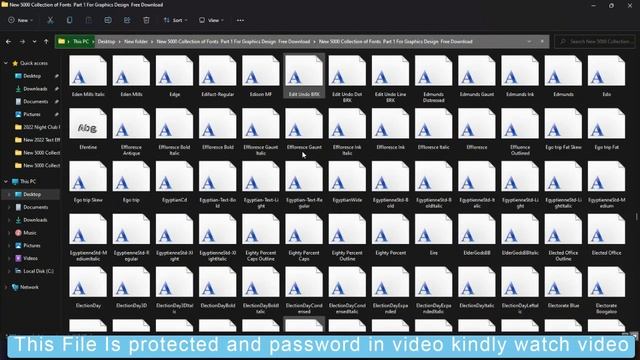
Task: Open Documents under Quick access
Action: point(35,102)
